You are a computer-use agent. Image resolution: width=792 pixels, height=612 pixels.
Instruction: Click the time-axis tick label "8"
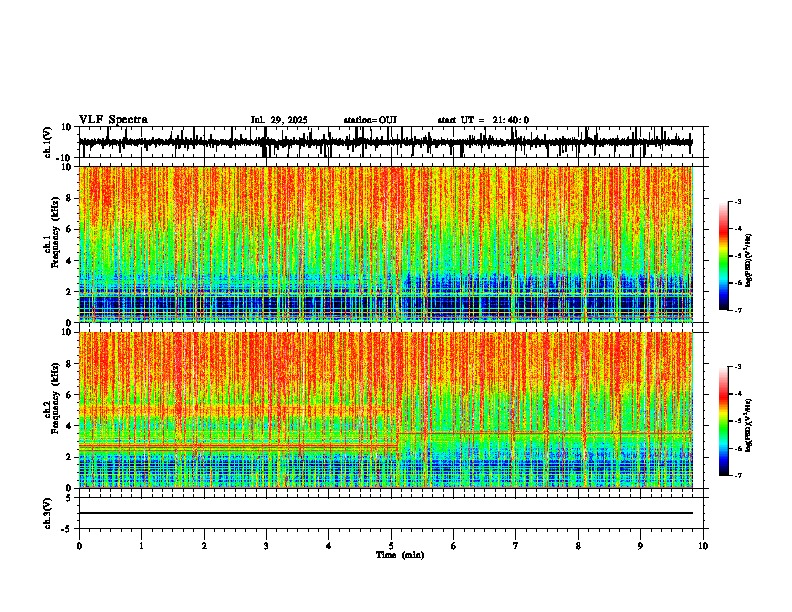578,546
